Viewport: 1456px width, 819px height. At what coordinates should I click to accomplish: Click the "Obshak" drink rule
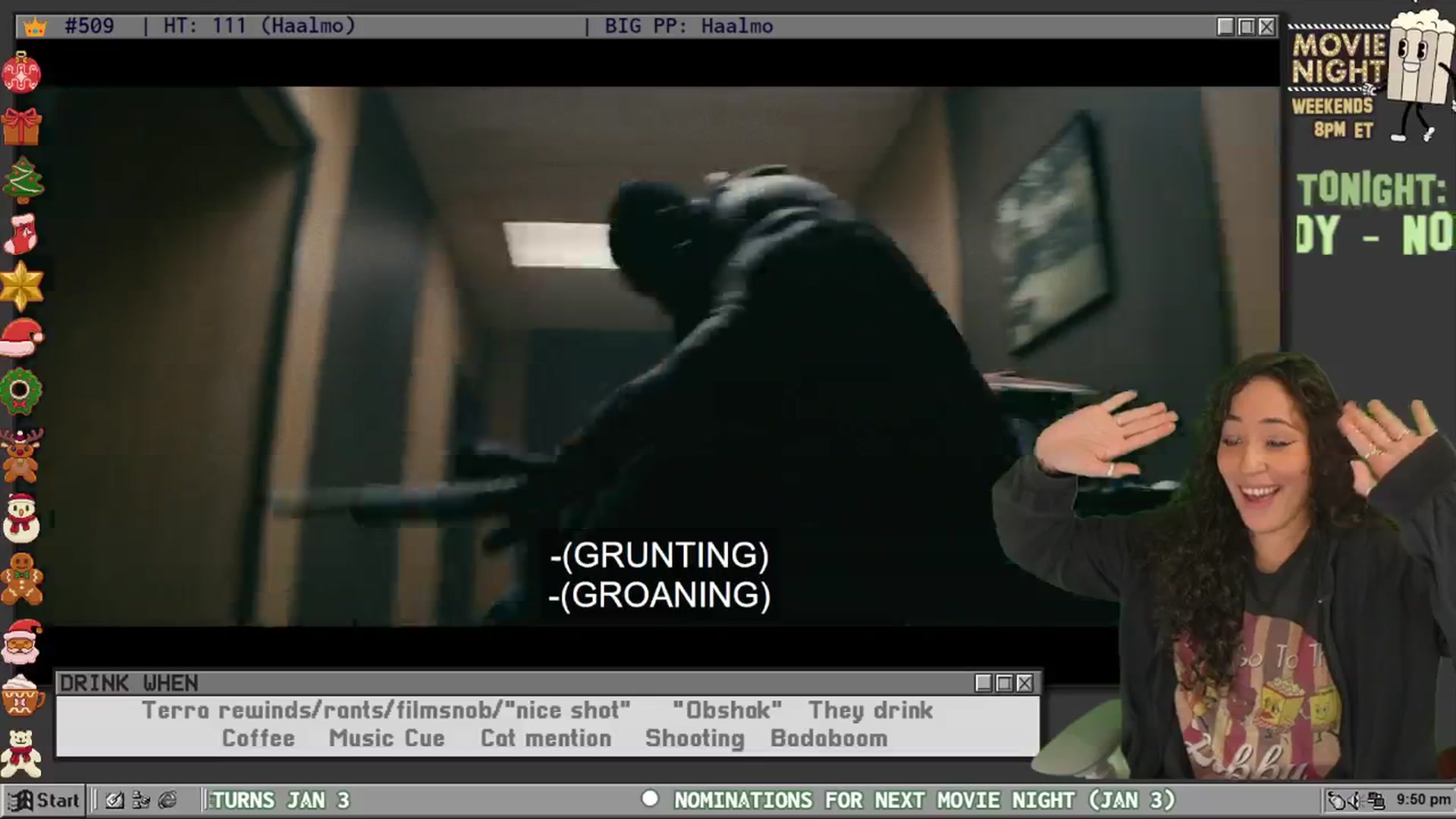[726, 711]
